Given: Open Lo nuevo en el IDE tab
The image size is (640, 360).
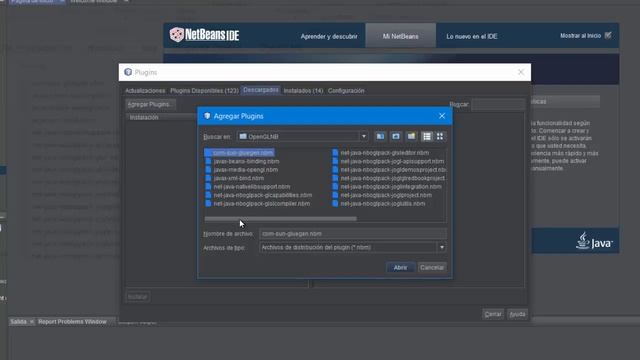Looking at the screenshot, I should (472, 36).
